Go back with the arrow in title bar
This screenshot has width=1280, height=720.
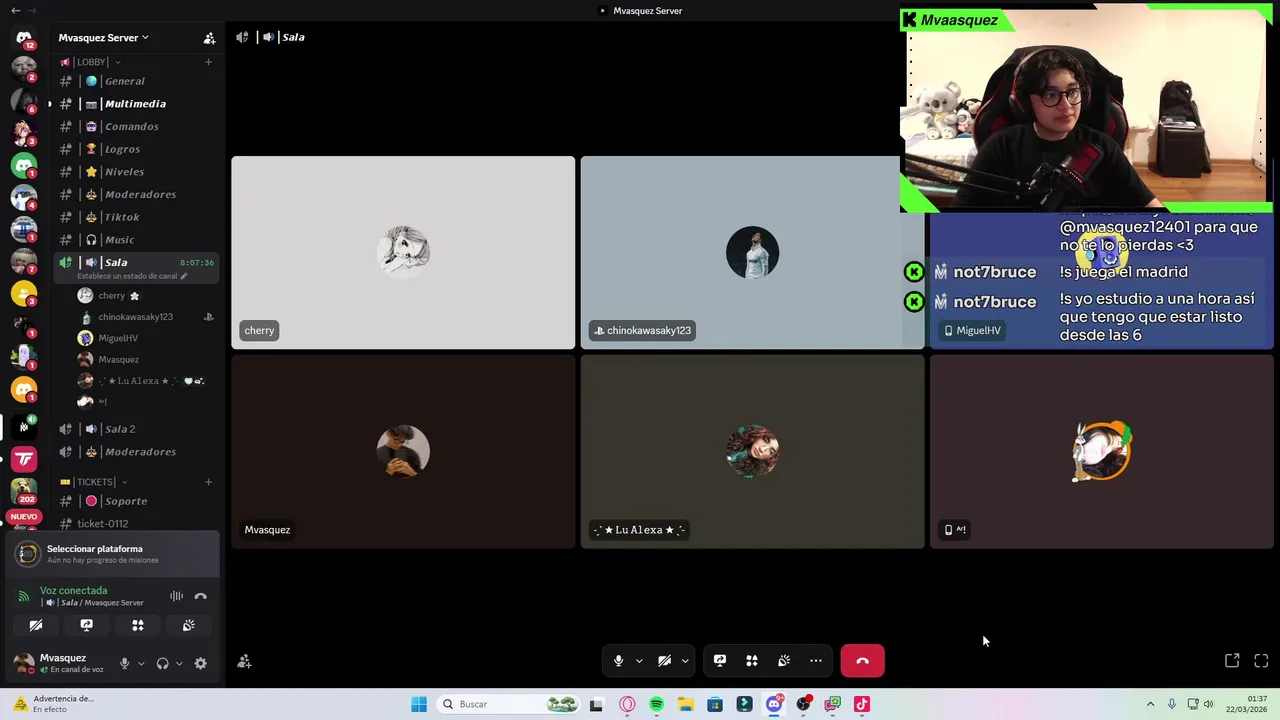[x=15, y=10]
